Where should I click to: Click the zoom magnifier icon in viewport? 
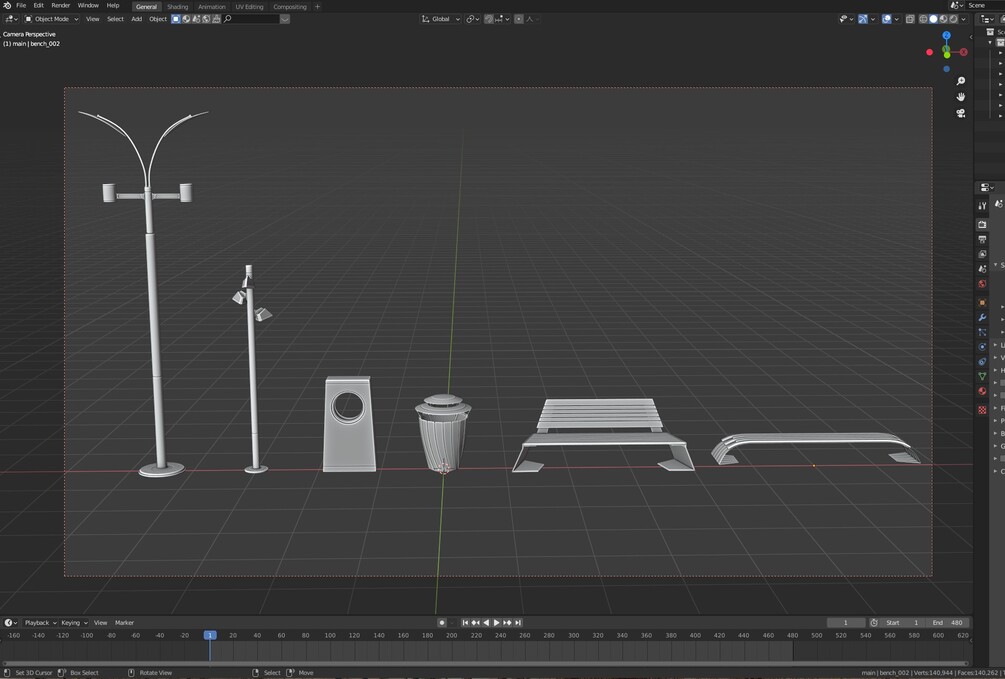[x=961, y=81]
